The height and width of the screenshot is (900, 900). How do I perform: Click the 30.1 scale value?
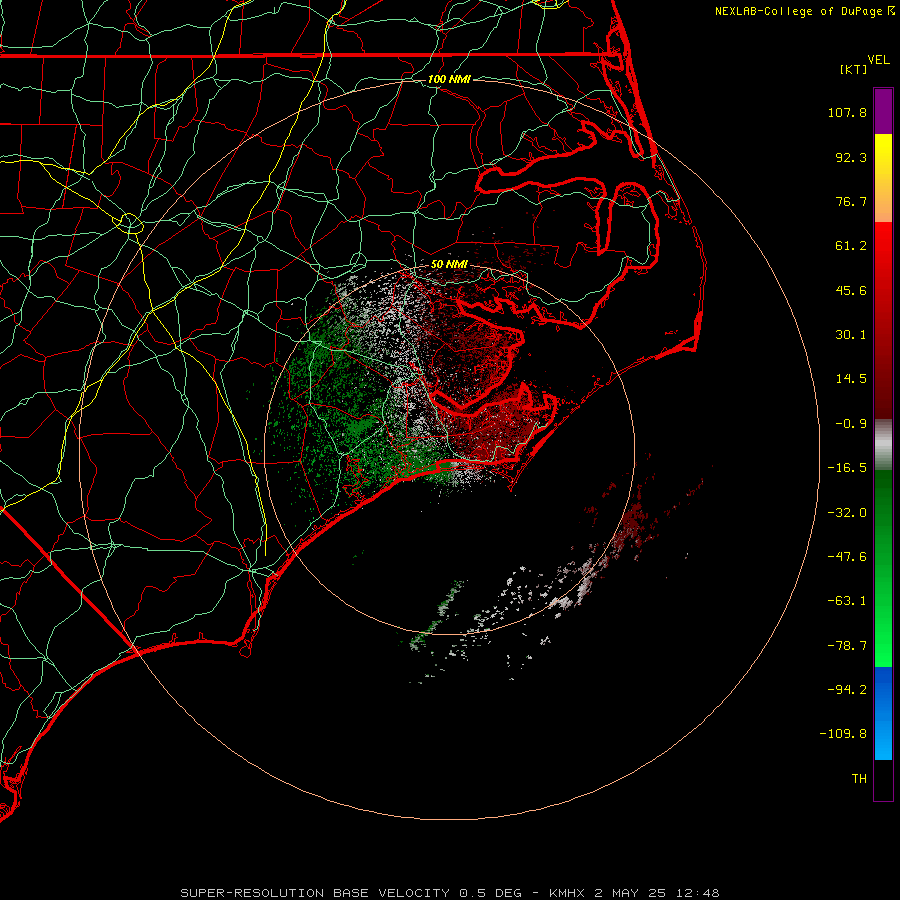coord(851,335)
